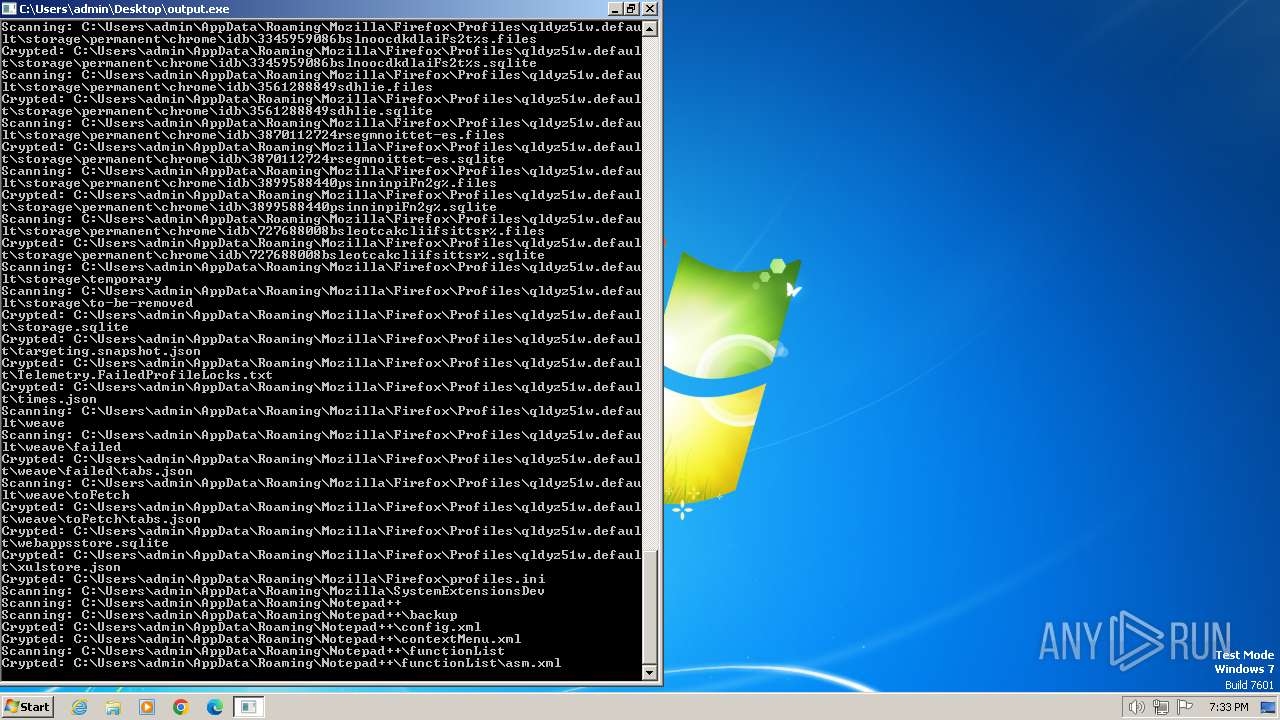1280x720 pixels.
Task: Open Windows Explorer folder icon in taskbar
Action: pyautogui.click(x=113, y=707)
